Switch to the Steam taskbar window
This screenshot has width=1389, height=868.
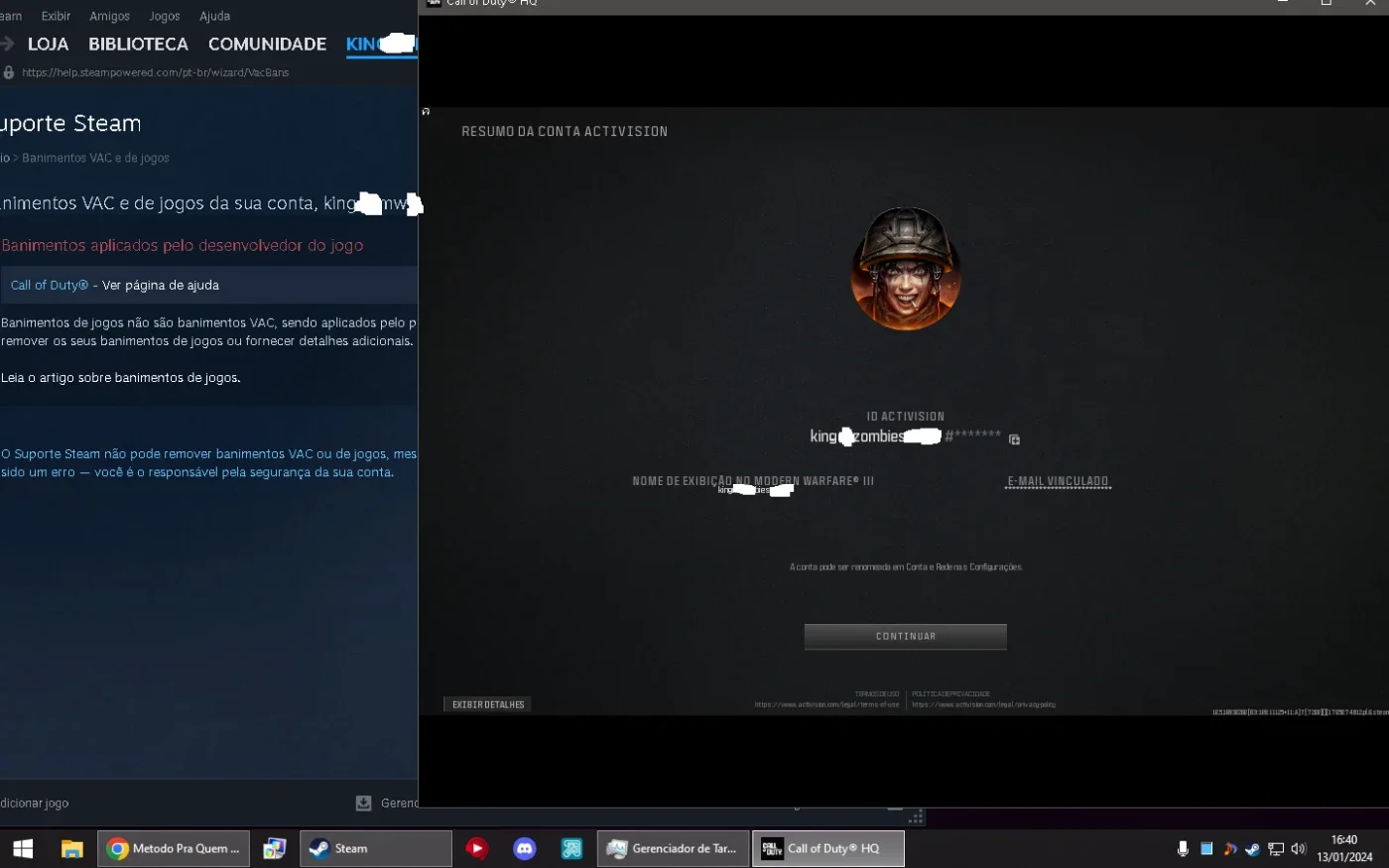click(x=376, y=848)
